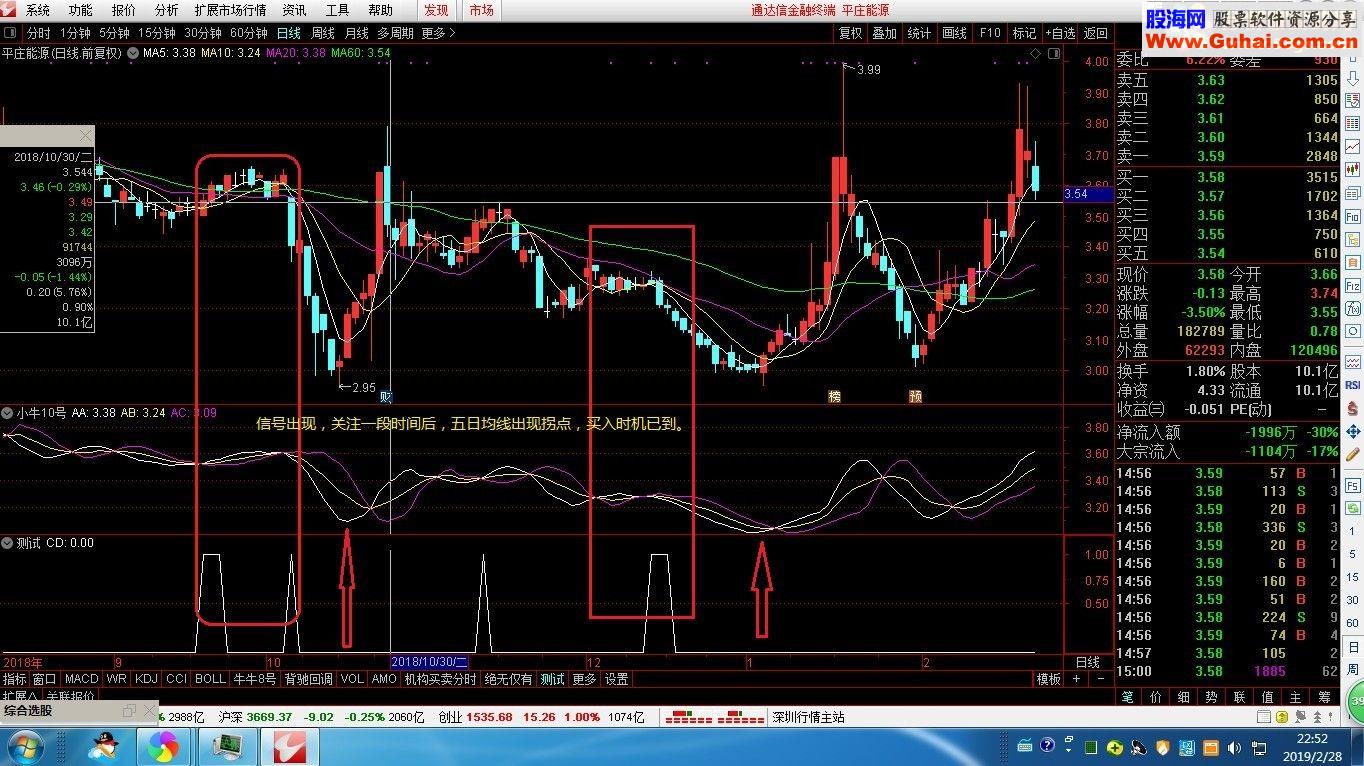This screenshot has height=766, width=1364.
Task: Switch to 笔 tab in the quote panel
Action: [x=1128, y=697]
